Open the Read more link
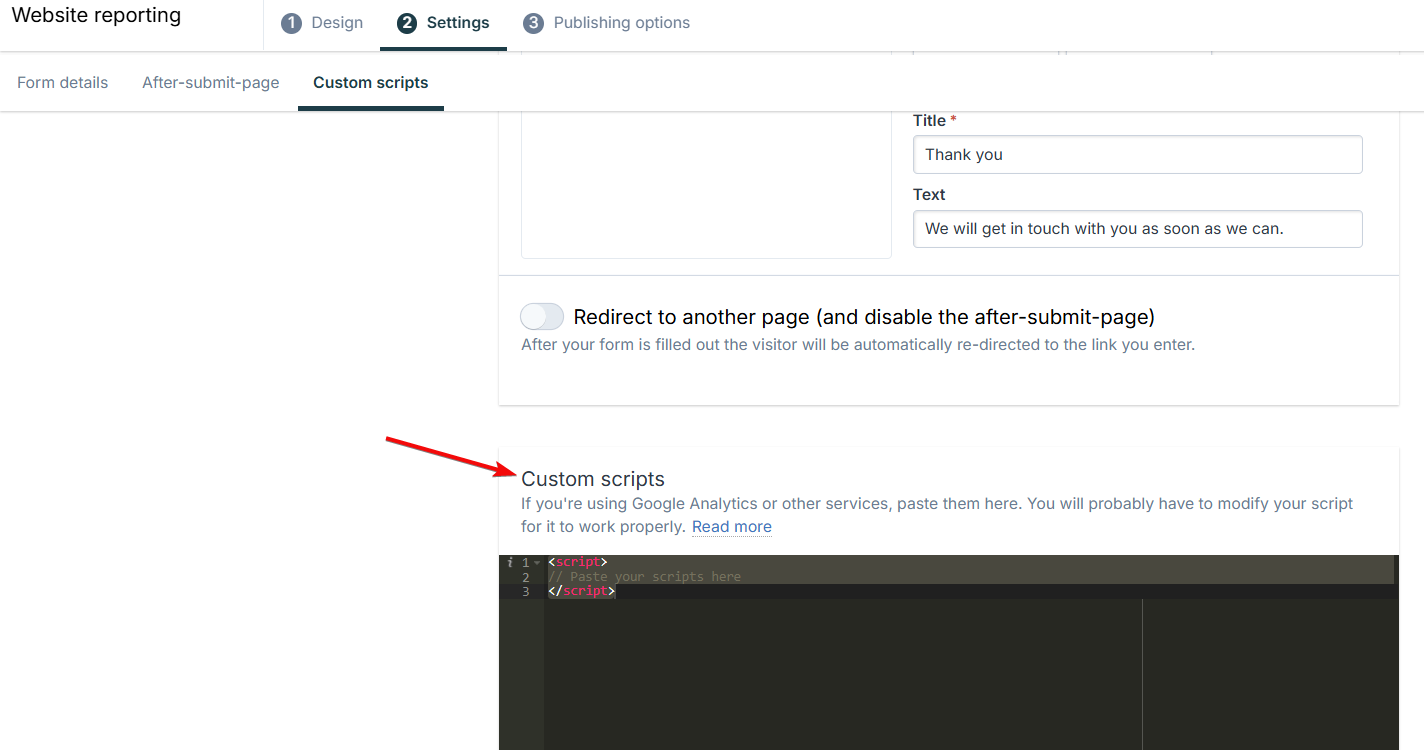The width and height of the screenshot is (1424, 750). click(732, 527)
